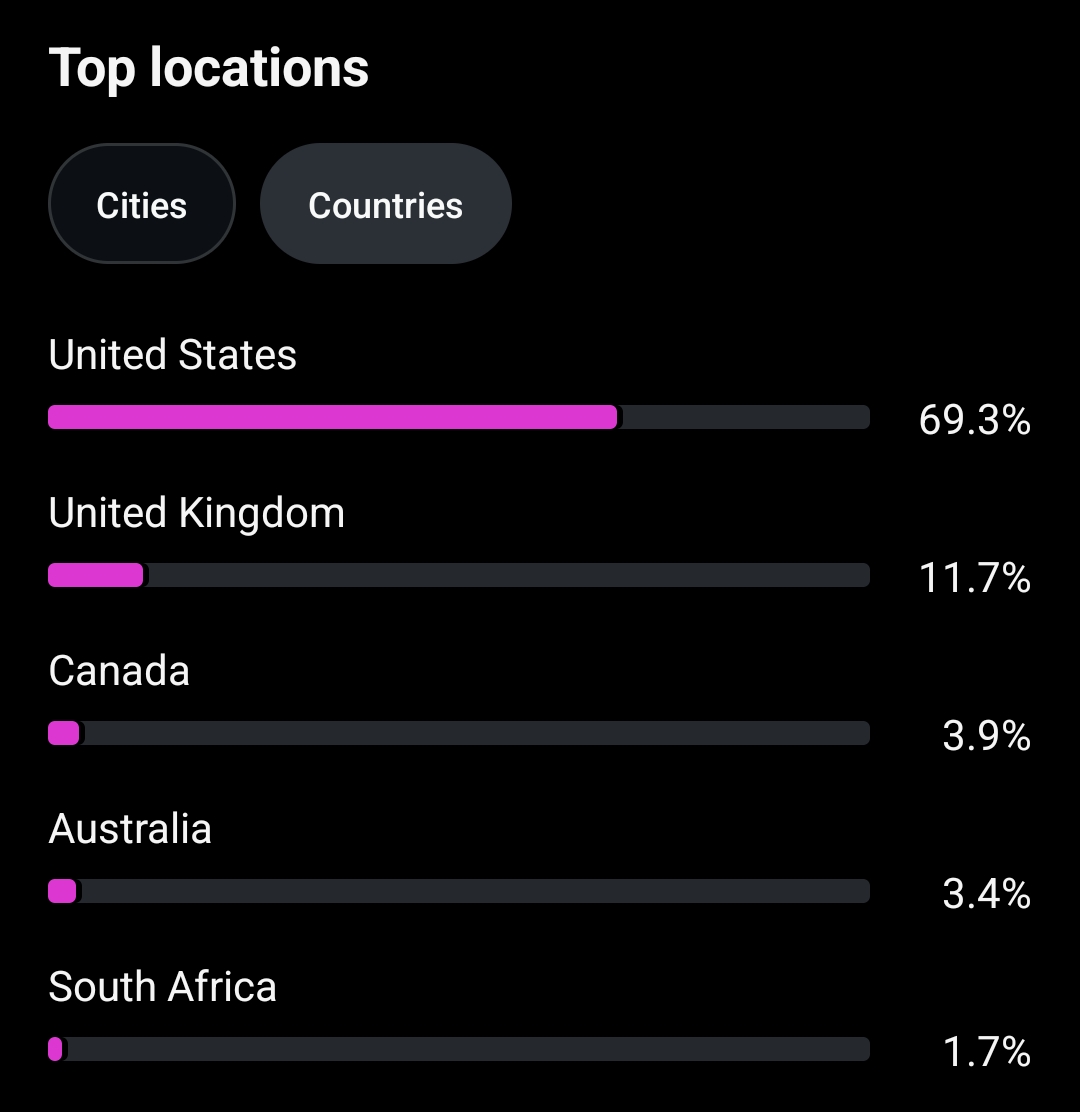Image resolution: width=1080 pixels, height=1112 pixels.
Task: Select the 3.9% percentage for Canada
Action: [x=986, y=737]
